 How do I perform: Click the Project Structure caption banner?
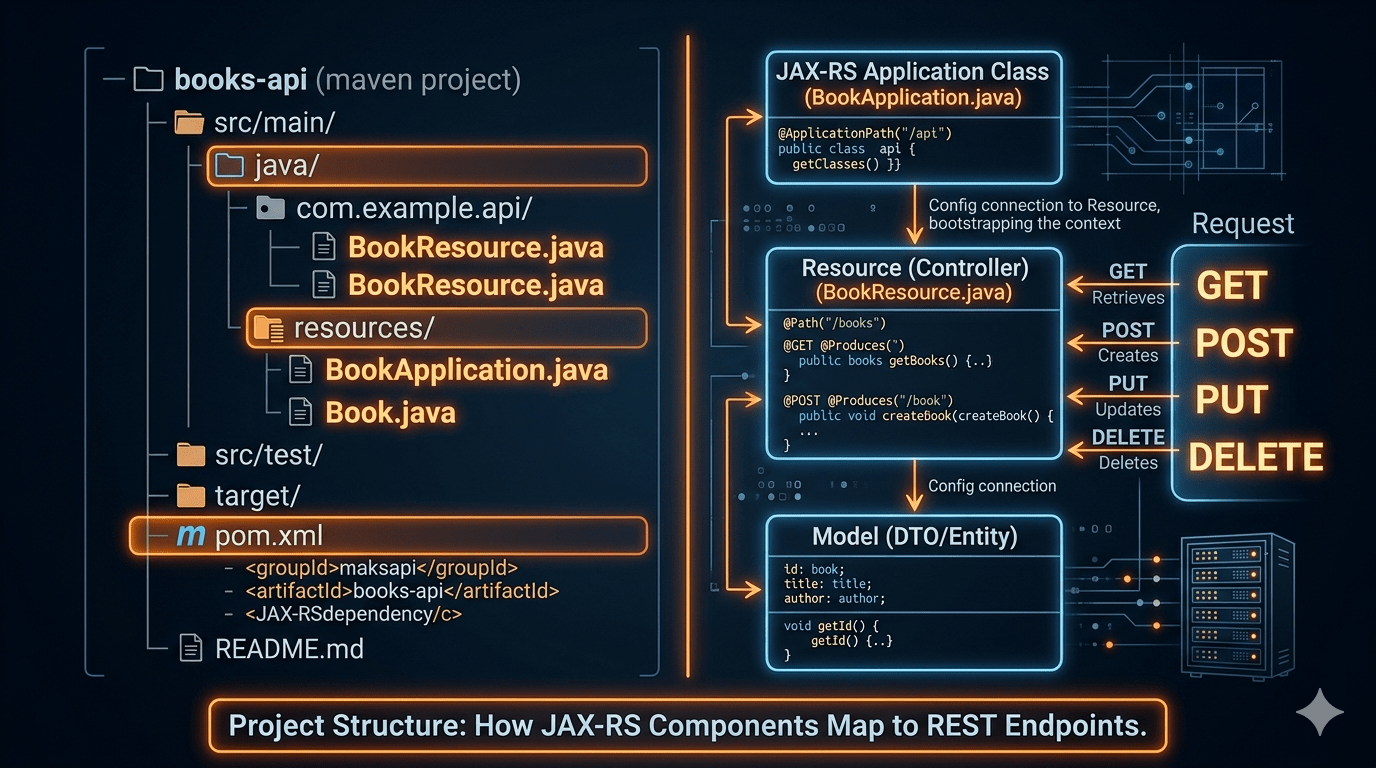click(x=688, y=724)
